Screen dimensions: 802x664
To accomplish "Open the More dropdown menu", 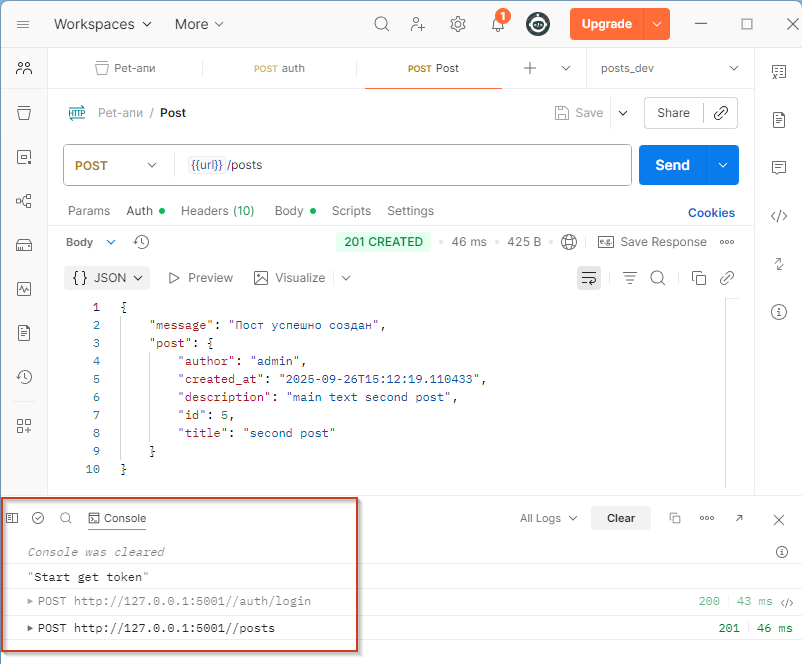I will pyautogui.click(x=199, y=24).
